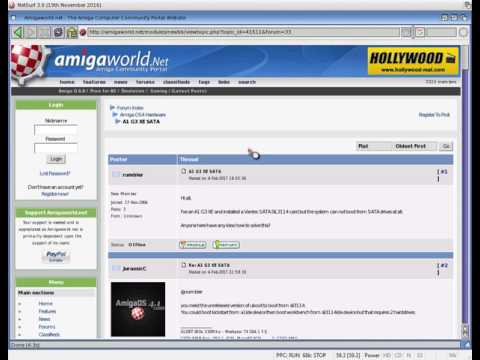Click Home in the Main sections menu
Screen dimensions: 480x360
click(45, 304)
